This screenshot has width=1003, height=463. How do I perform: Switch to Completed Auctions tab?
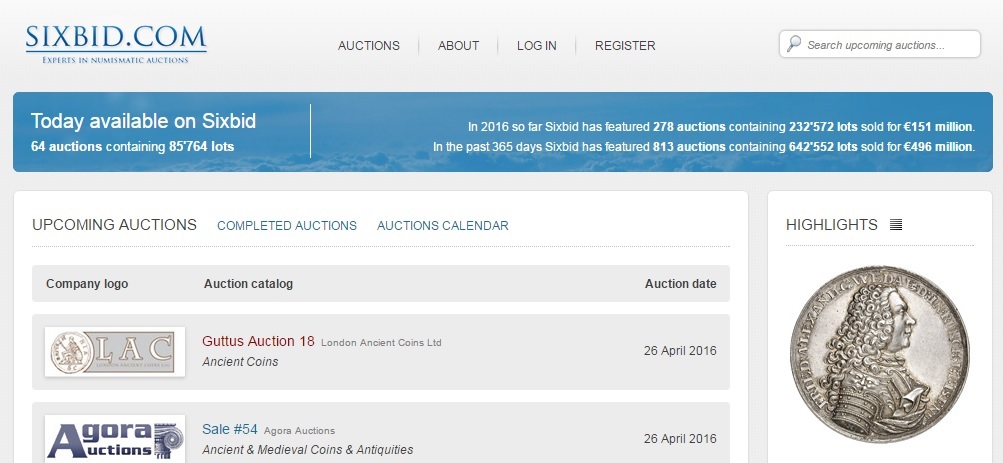pos(287,226)
